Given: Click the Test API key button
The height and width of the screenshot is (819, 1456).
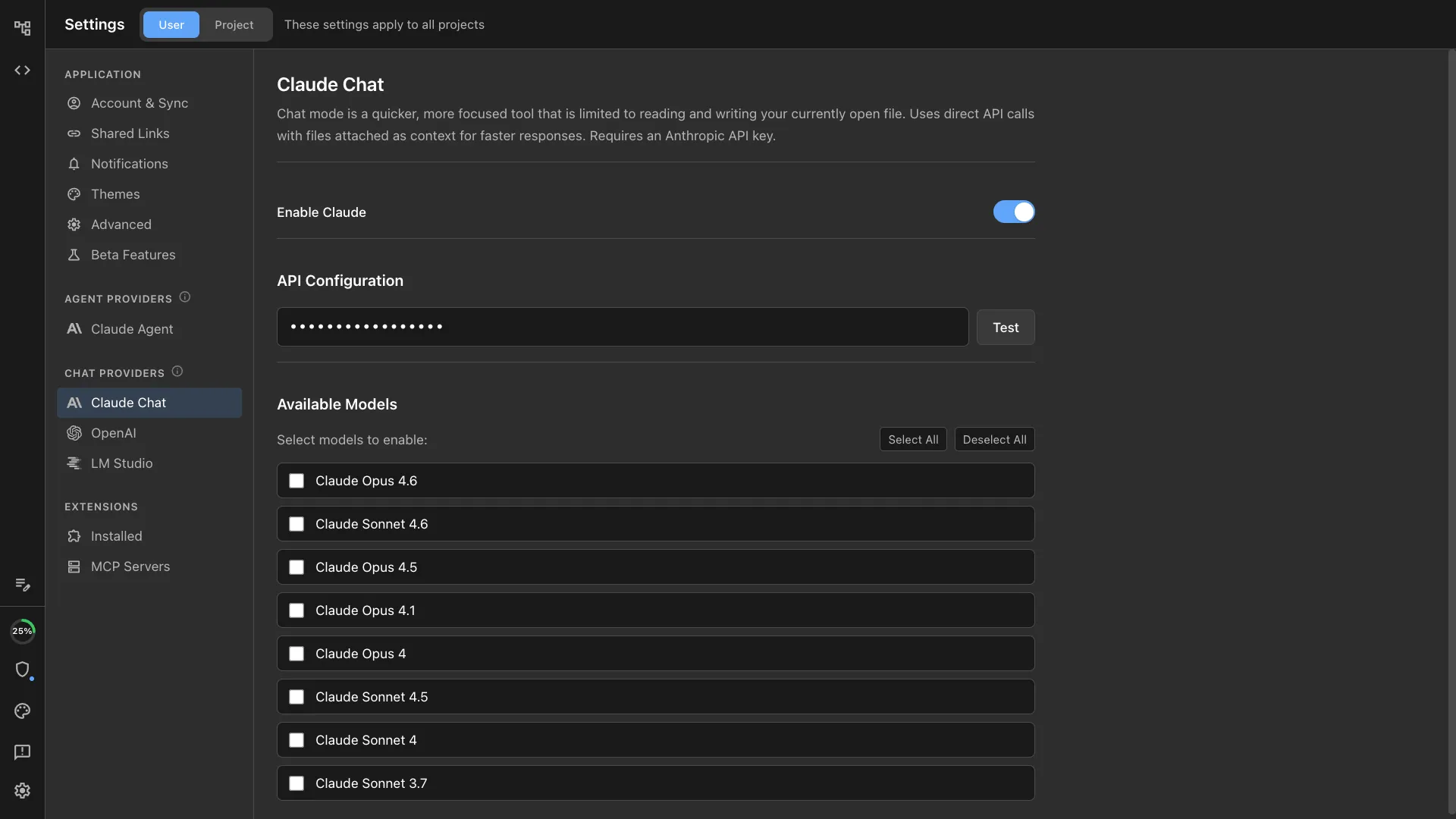Looking at the screenshot, I should (1005, 328).
